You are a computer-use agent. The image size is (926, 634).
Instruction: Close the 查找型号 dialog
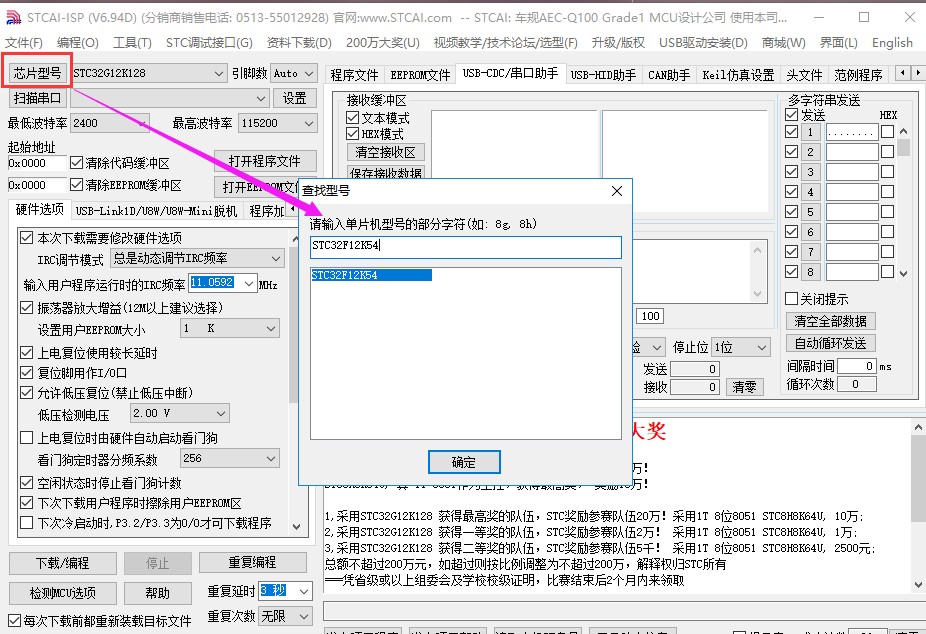click(617, 191)
